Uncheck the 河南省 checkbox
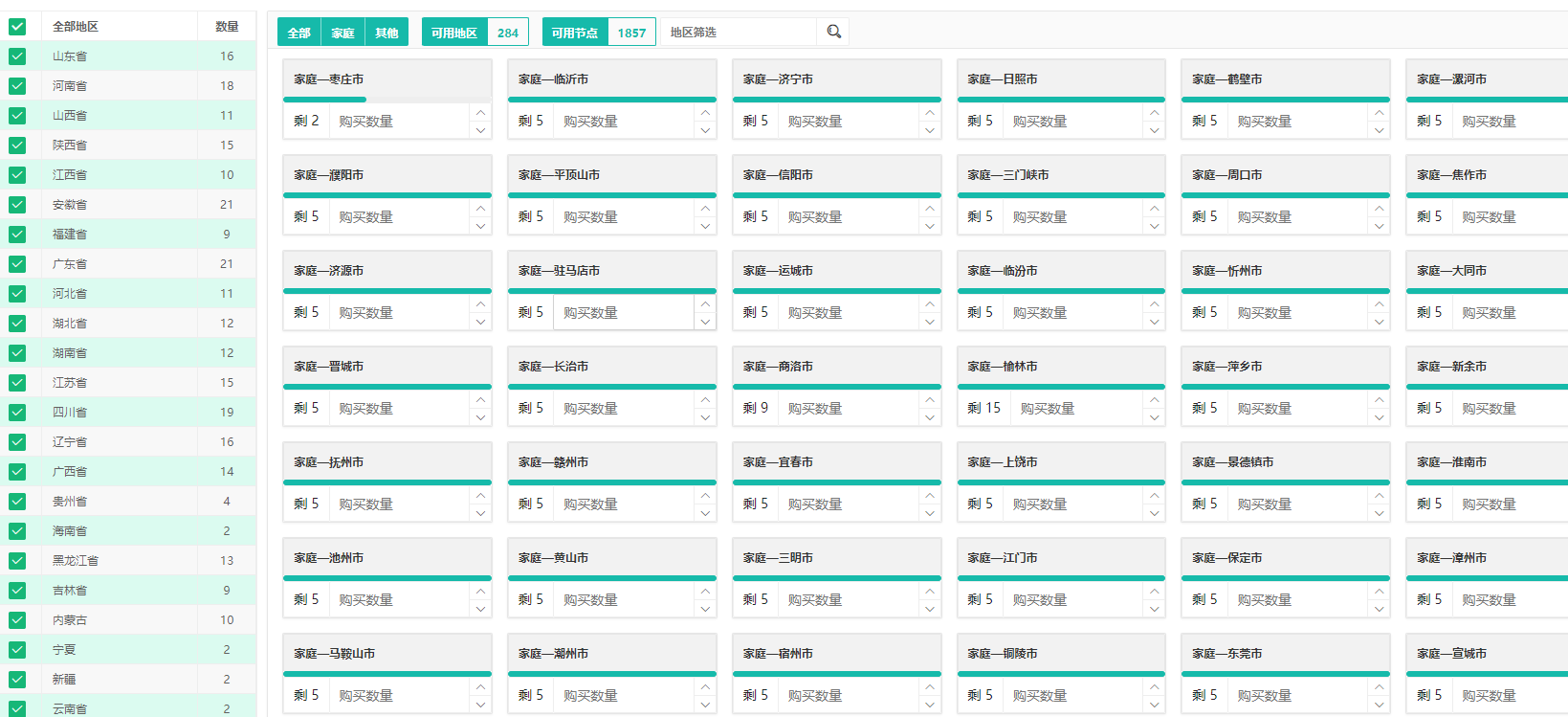 click(x=17, y=86)
